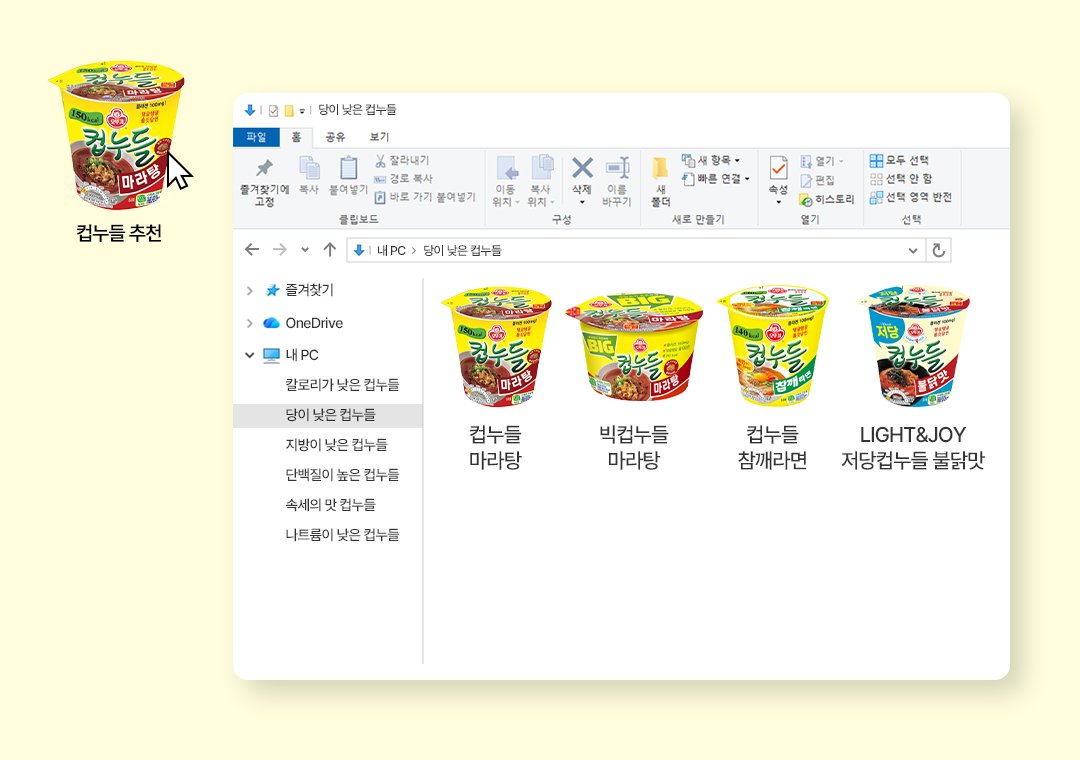Switch to the 공유 ribbon tab
The width and height of the screenshot is (1080, 760).
point(335,137)
